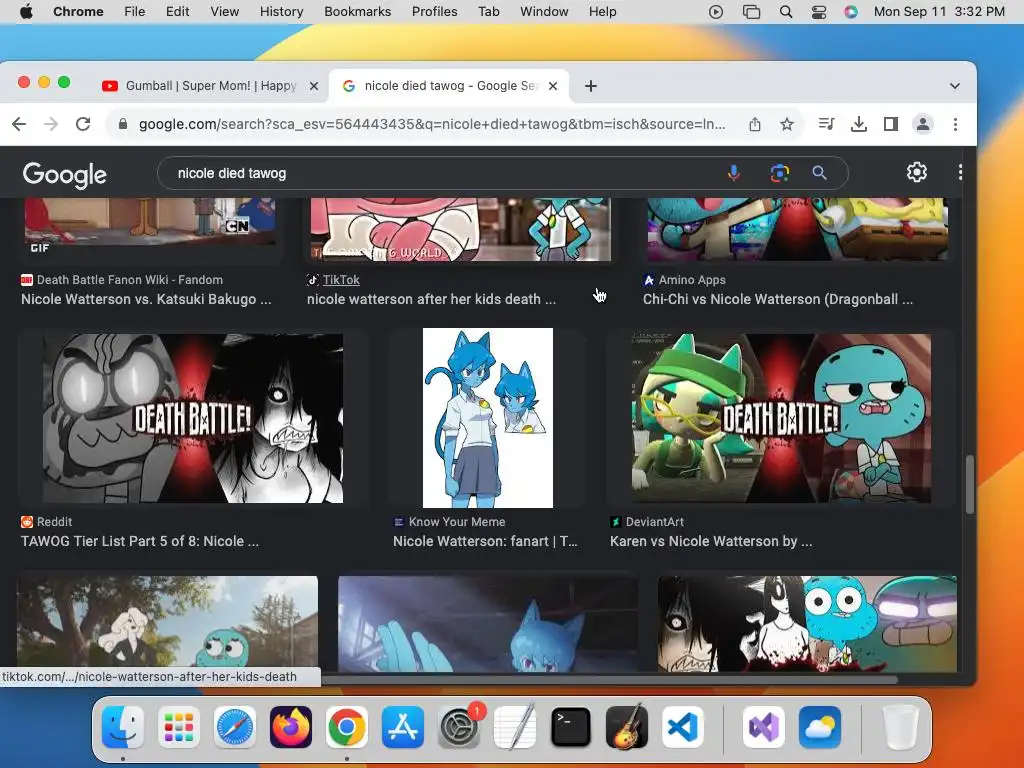Close the Gumball Super Mom tab
The image size is (1024, 768).
tap(314, 86)
